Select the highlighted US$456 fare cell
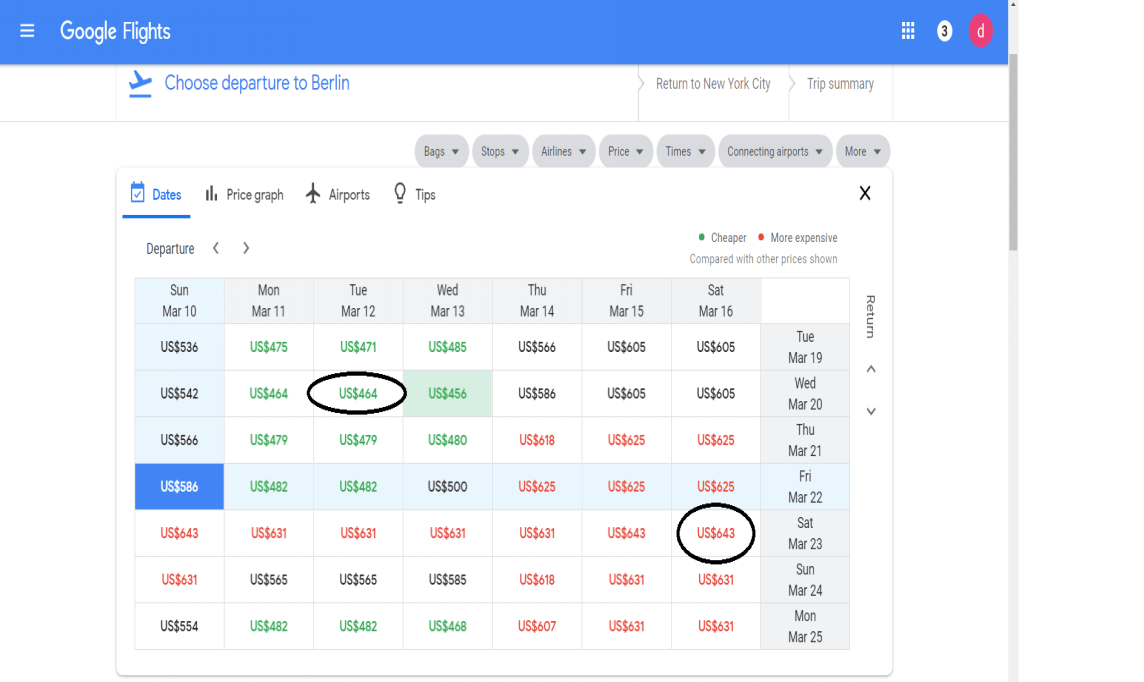This screenshot has width=1144, height=682. (x=447, y=394)
